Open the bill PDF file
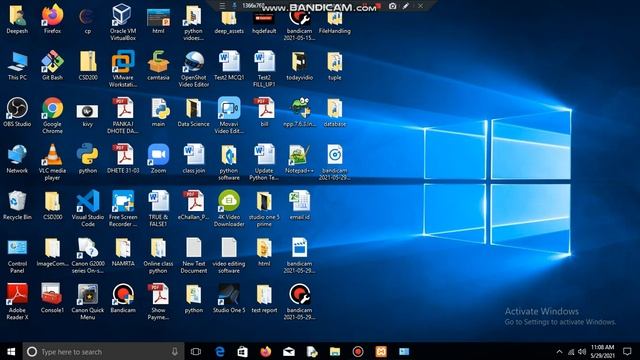The height and width of the screenshot is (360, 640). (264, 111)
